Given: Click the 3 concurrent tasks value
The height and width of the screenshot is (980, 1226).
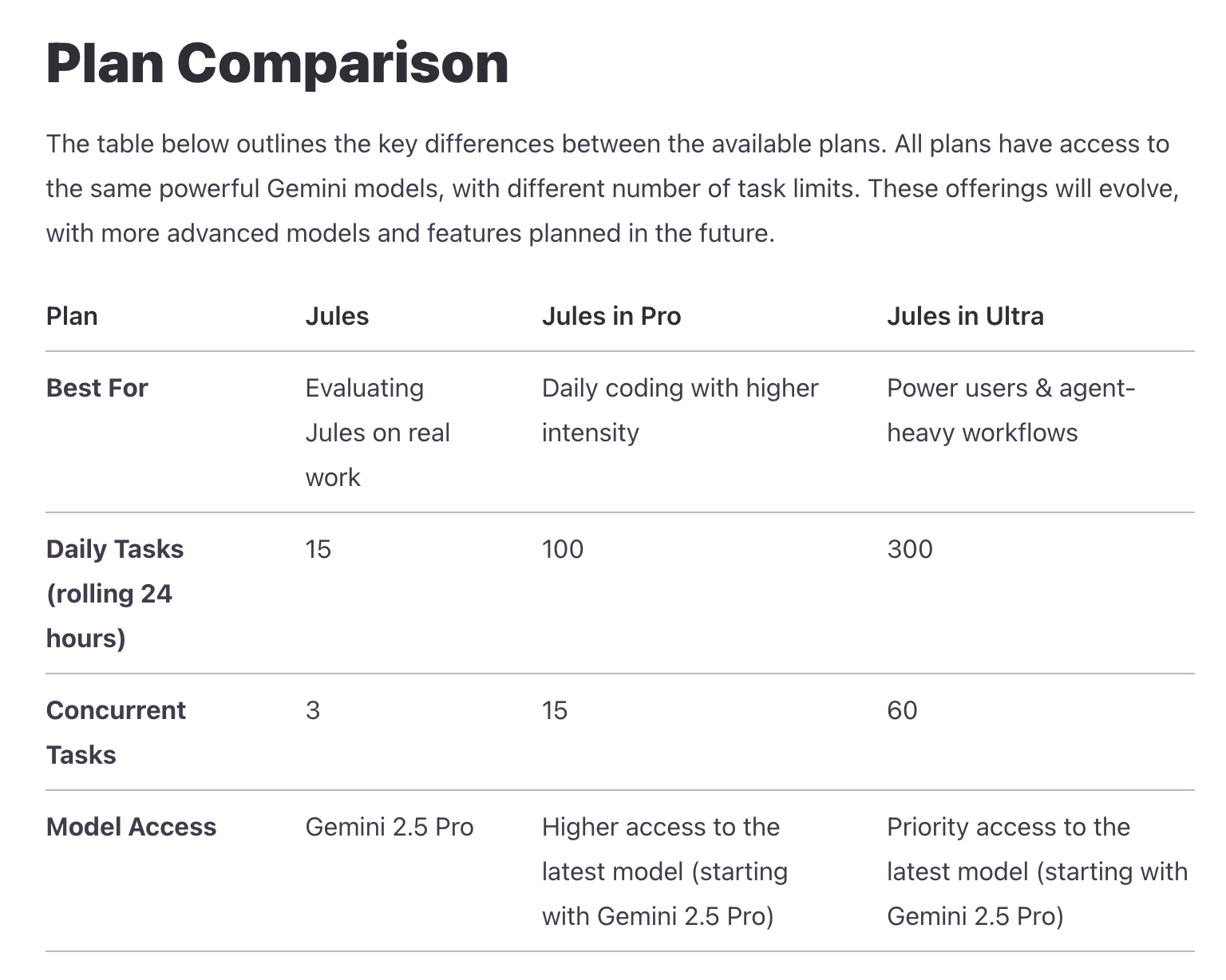Looking at the screenshot, I should pyautogui.click(x=313, y=710).
